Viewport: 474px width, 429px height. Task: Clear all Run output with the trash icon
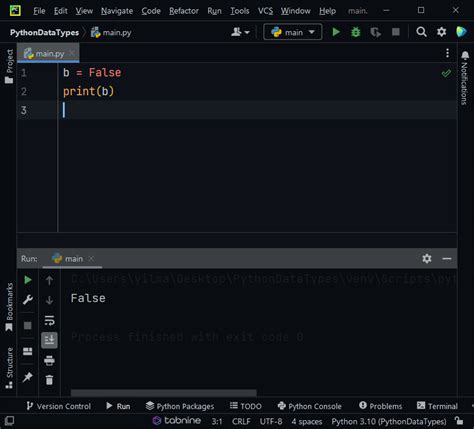(x=49, y=380)
